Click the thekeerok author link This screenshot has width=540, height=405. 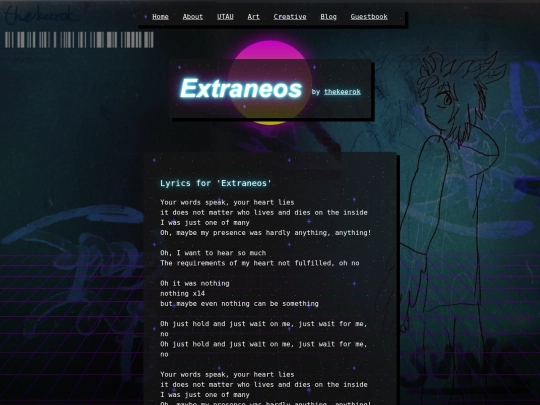[342, 92]
